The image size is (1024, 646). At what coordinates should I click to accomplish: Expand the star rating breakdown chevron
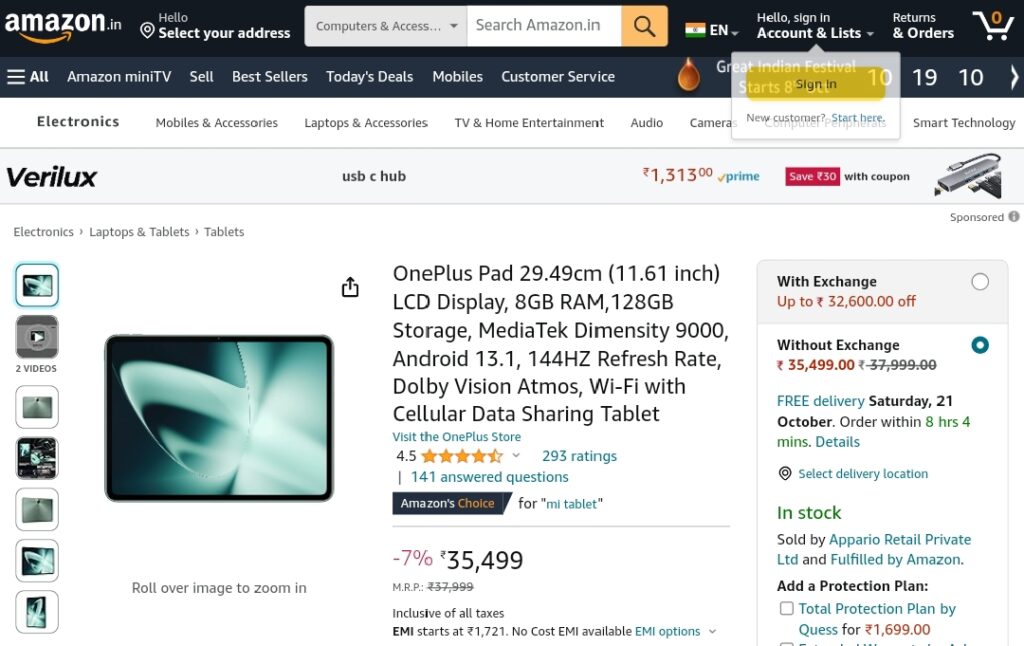[516, 455]
